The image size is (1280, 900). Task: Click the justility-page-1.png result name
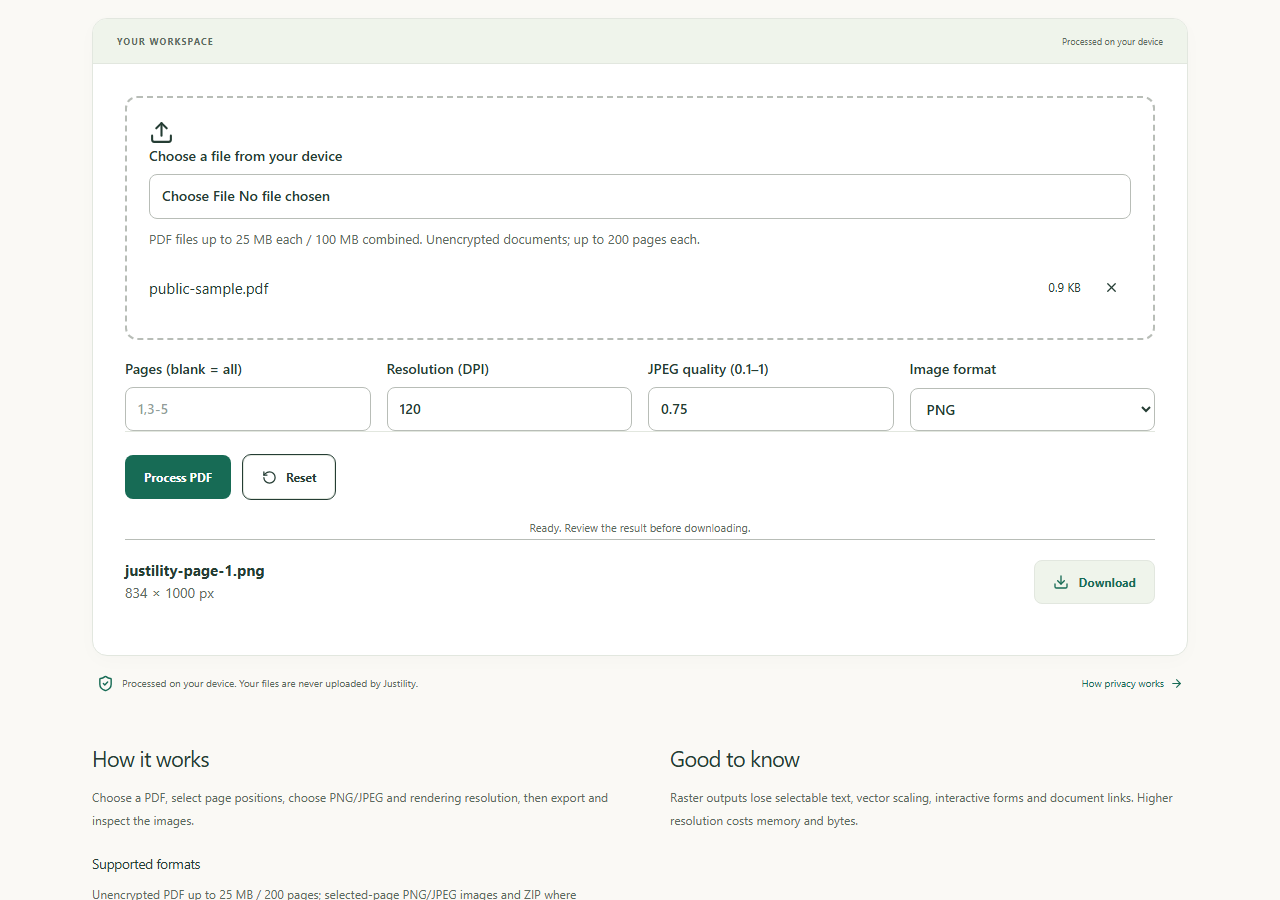click(x=195, y=571)
